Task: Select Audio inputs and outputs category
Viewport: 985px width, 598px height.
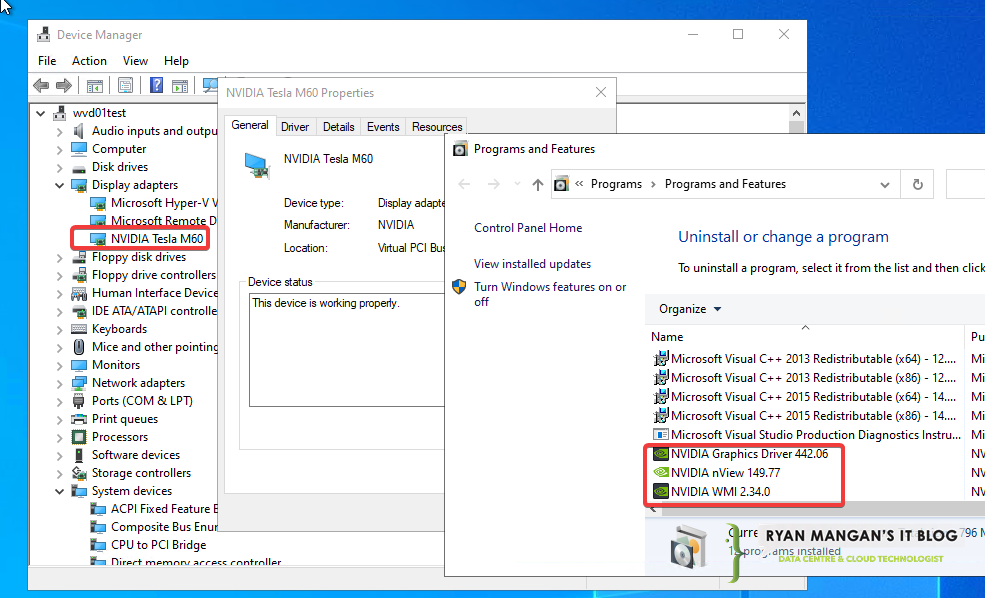Action: click(155, 131)
